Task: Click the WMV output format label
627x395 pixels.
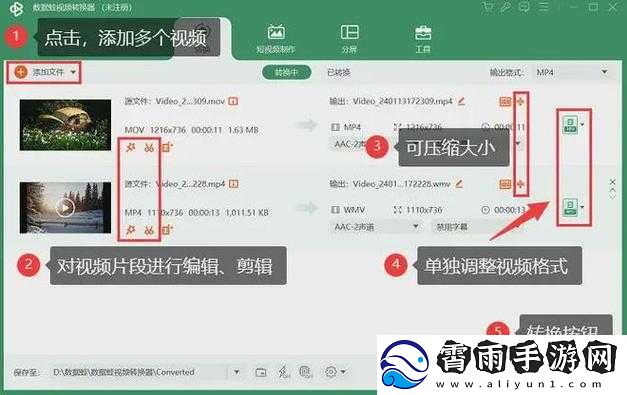Action: [354, 209]
